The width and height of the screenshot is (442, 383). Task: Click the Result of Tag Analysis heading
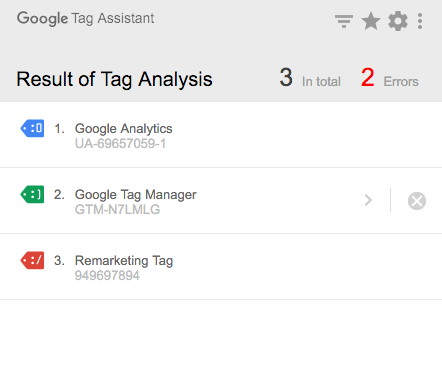(x=114, y=79)
